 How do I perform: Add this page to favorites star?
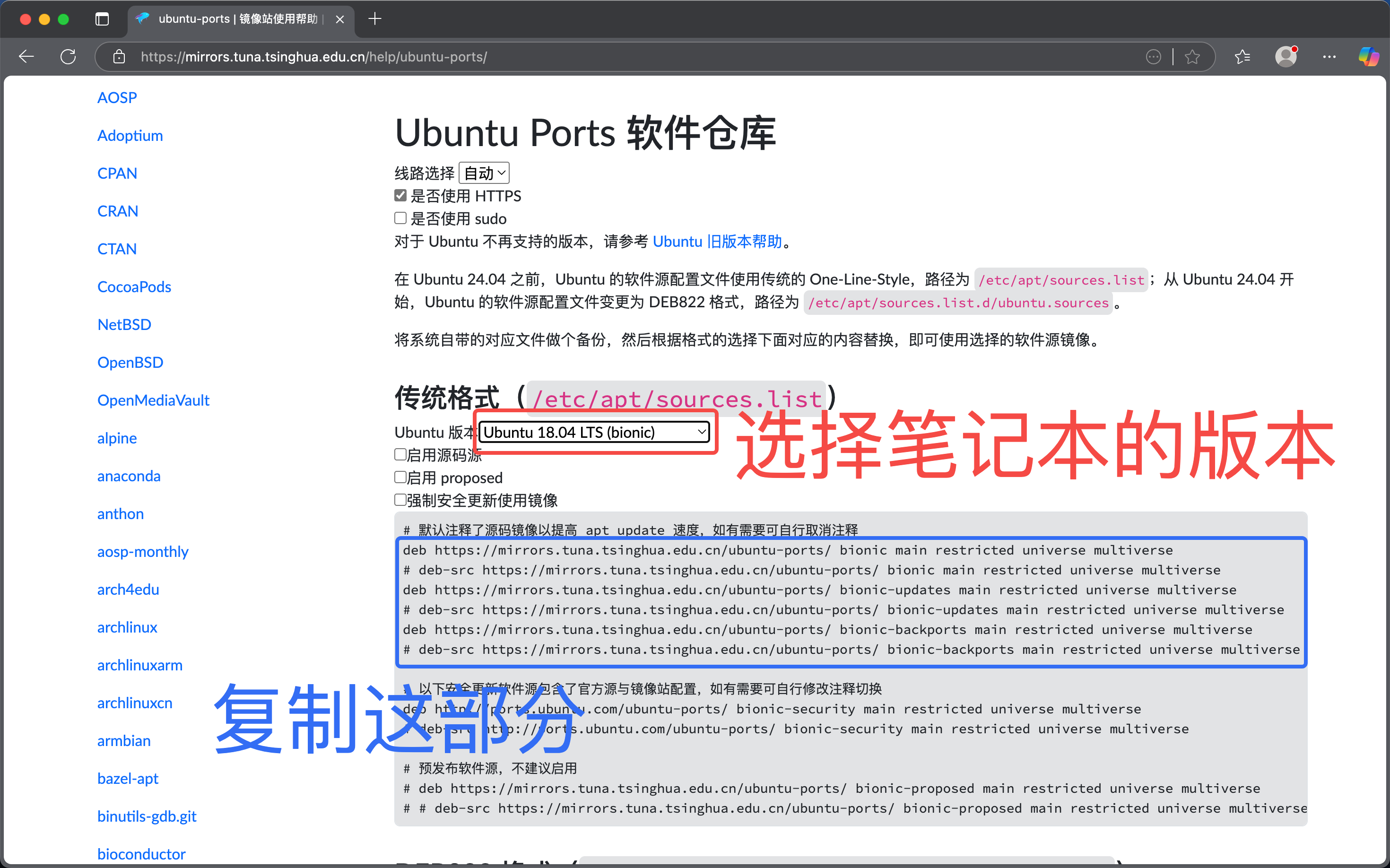pos(1192,57)
